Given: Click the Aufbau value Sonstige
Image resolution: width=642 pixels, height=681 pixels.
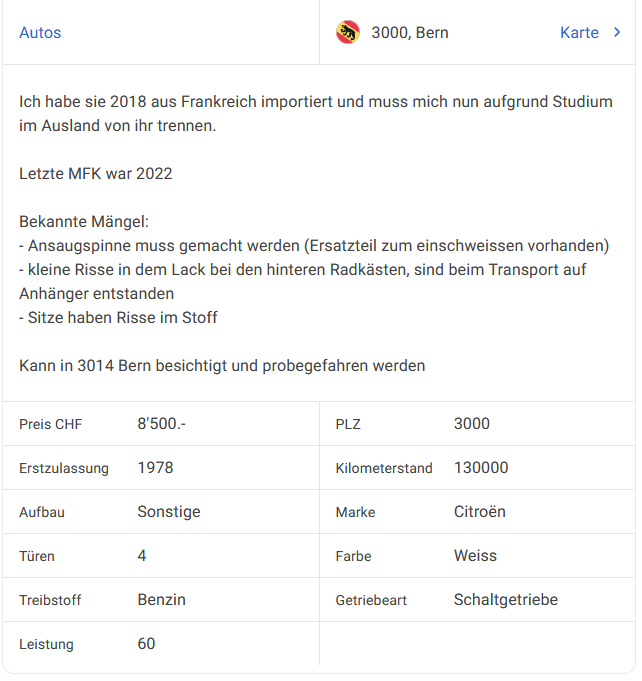Looking at the screenshot, I should [169, 512].
